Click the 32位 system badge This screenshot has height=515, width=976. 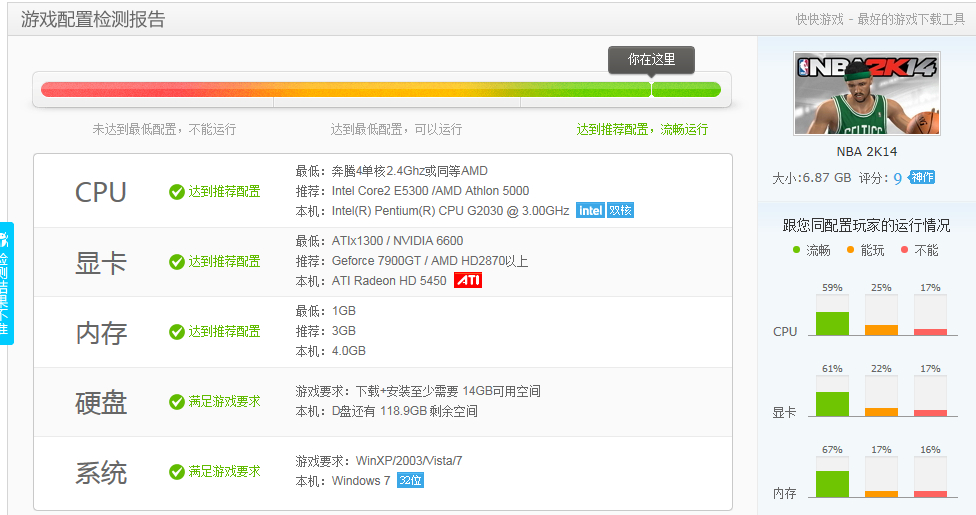pos(410,480)
